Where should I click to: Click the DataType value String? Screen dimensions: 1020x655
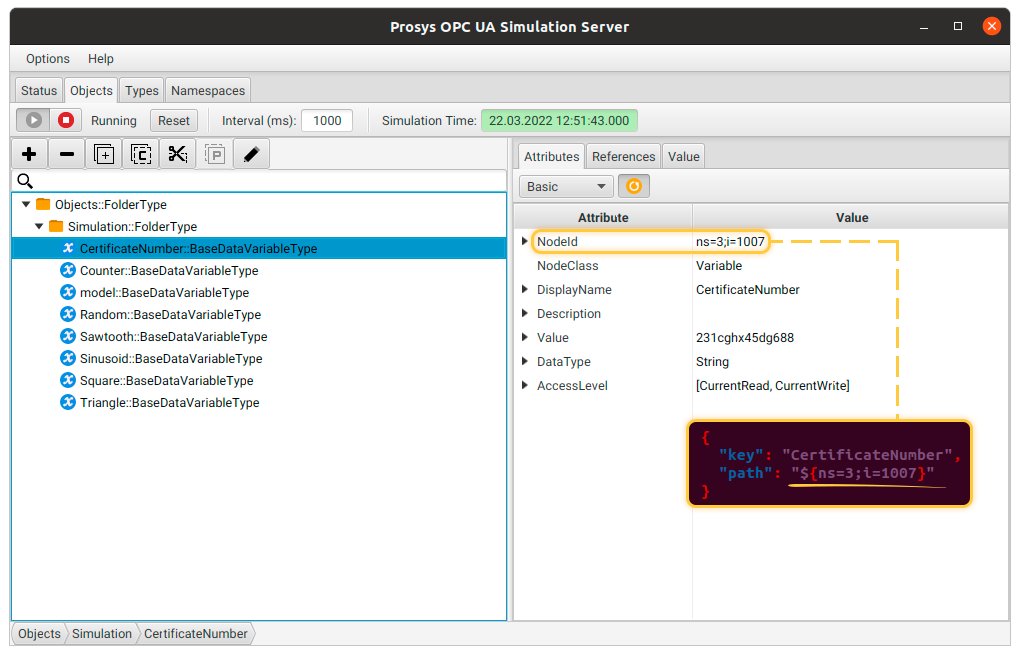[x=712, y=362]
